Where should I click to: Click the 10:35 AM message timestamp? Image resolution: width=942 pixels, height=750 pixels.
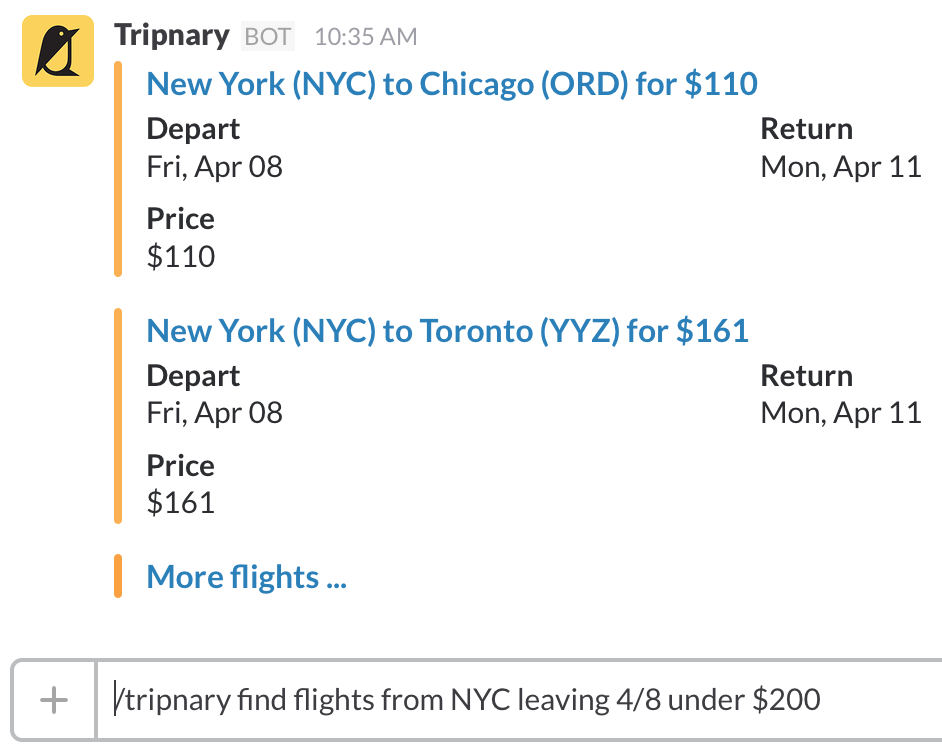pyautogui.click(x=365, y=38)
